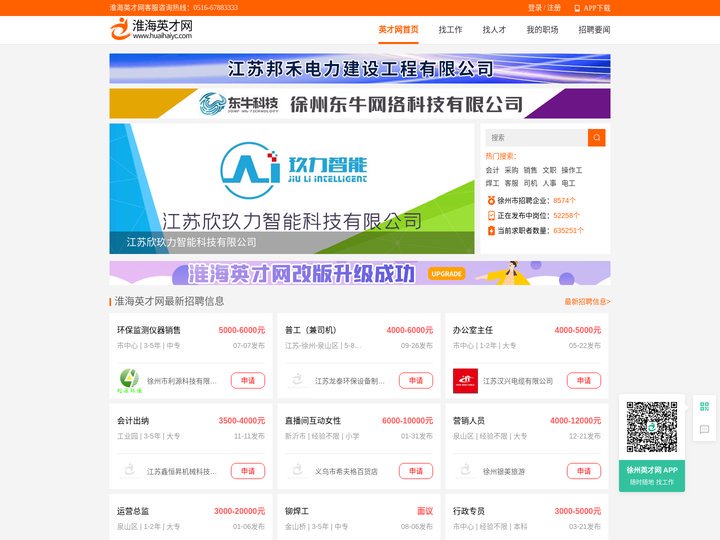Open the 我的职场 navigation tab
This screenshot has width=720, height=540.
coord(542,30)
